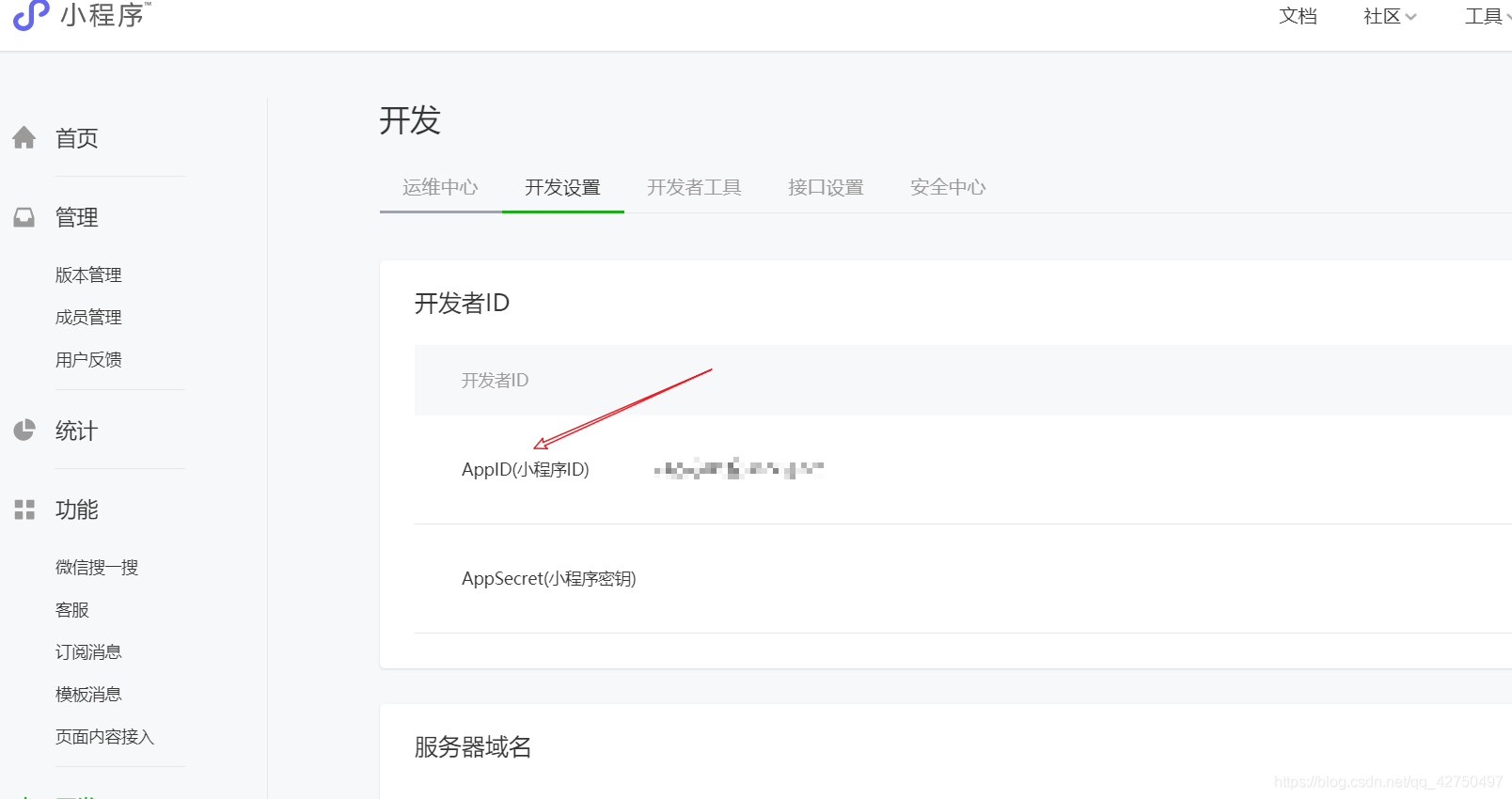The image size is (1512, 799).
Task: Click the grid icon beside 功能
Action: pyautogui.click(x=24, y=509)
